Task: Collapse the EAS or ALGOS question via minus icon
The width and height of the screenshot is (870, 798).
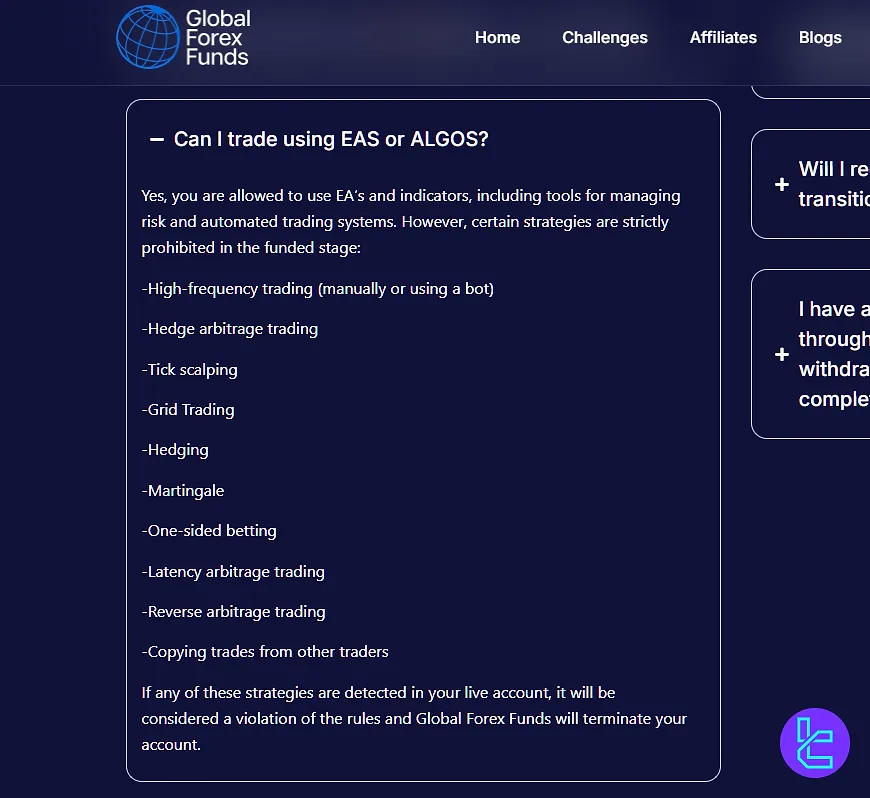Action: point(157,139)
